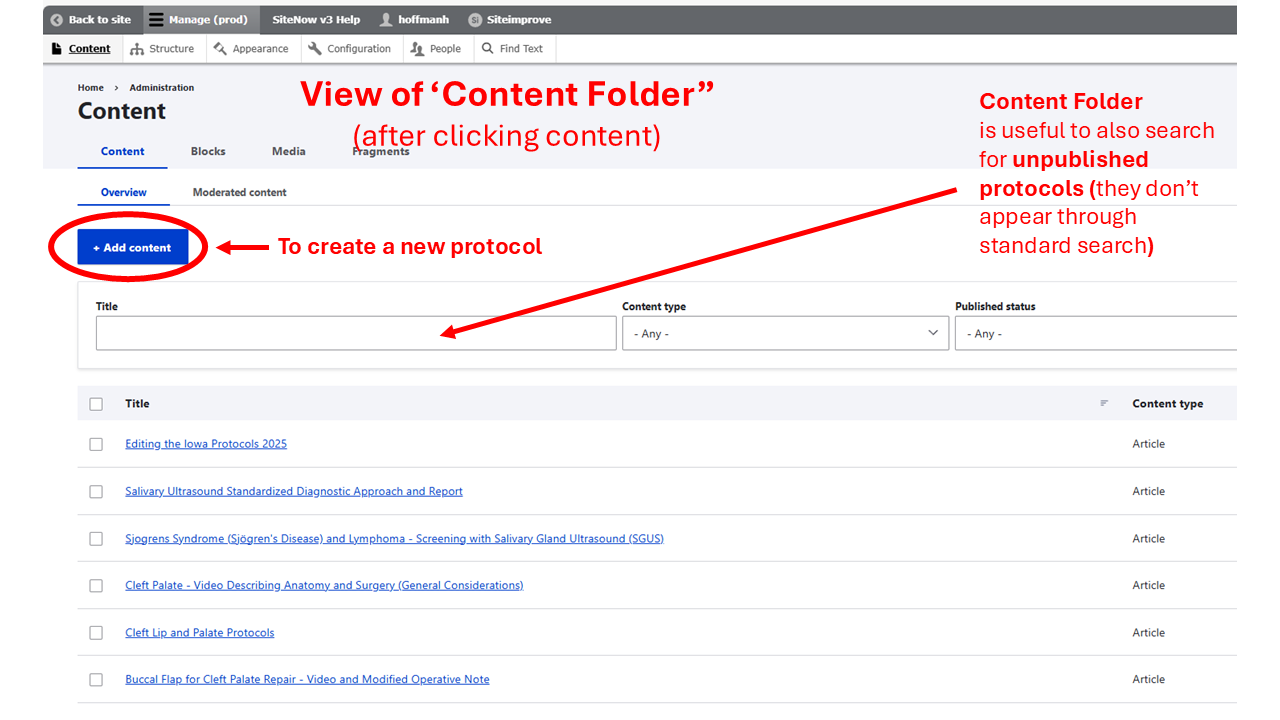Select the checkbox for Editing the Iowa Protocols 2025

click(96, 444)
